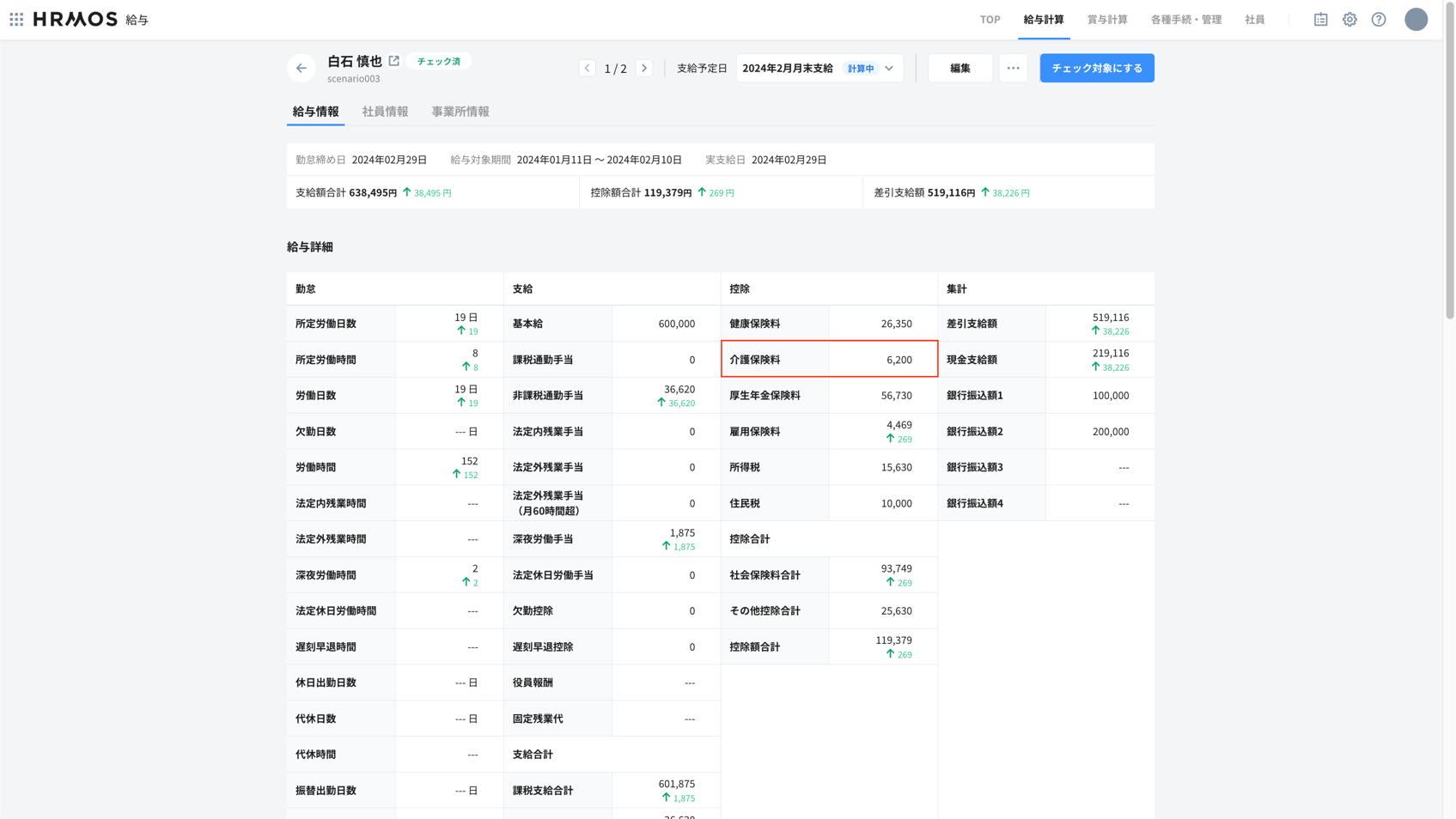Click the HRMOS logo
1456x819 pixels.
76,19
